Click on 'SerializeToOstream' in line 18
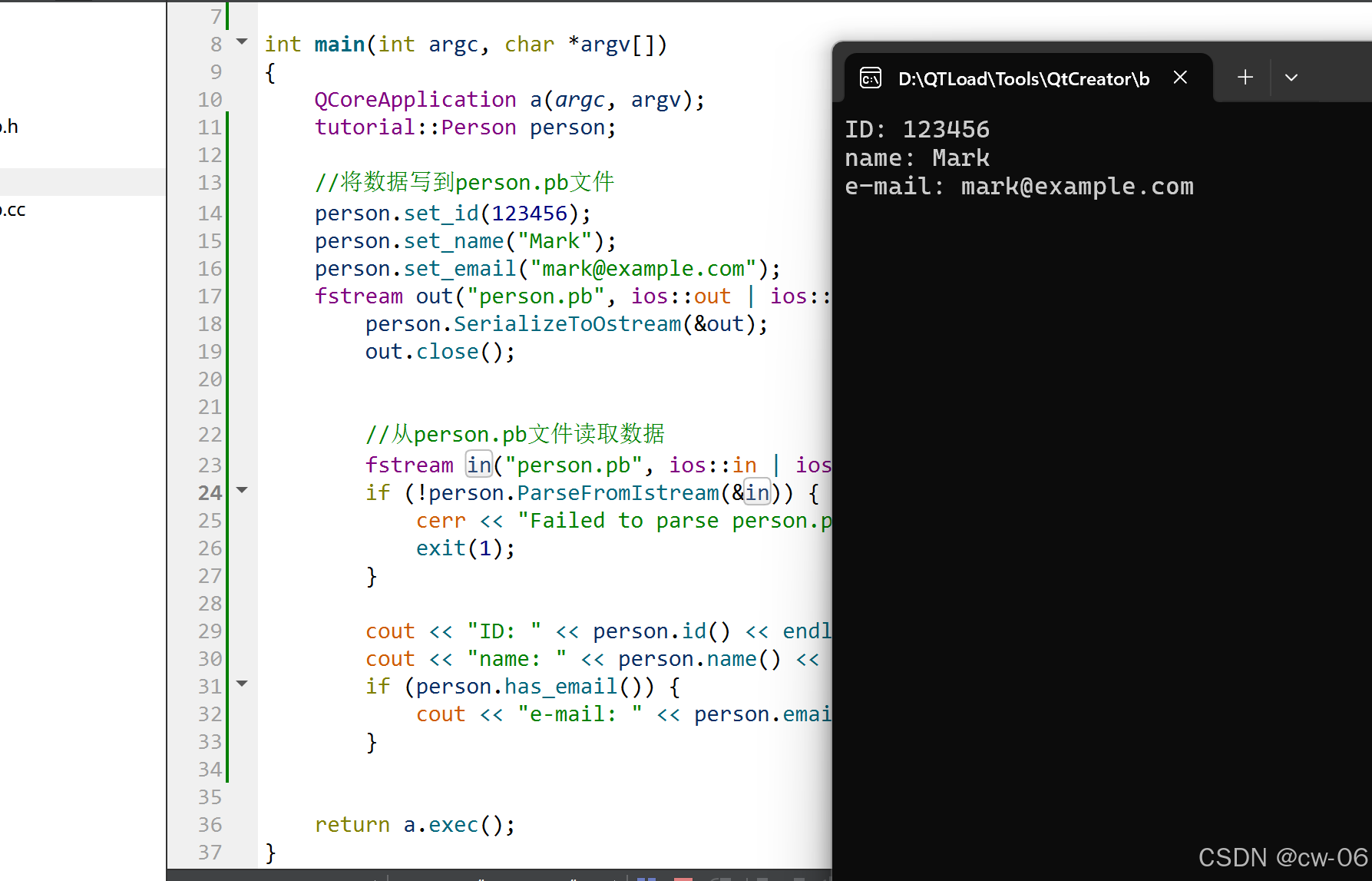 567,324
